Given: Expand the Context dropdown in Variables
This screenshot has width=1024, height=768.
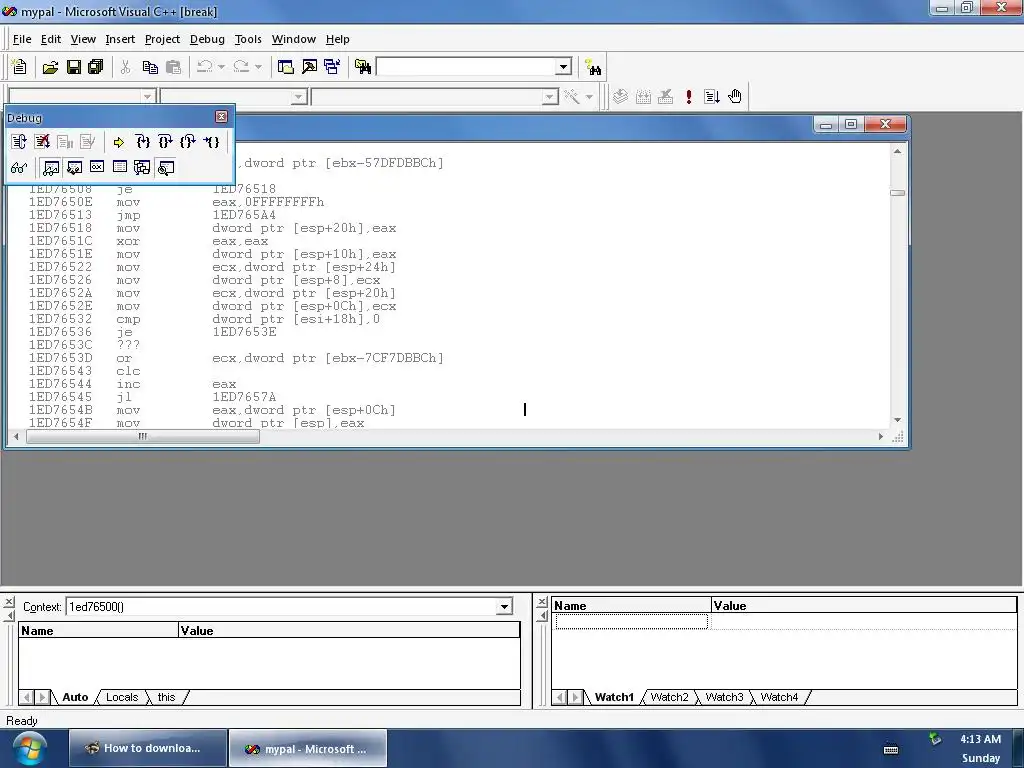Looking at the screenshot, I should pyautogui.click(x=504, y=607).
